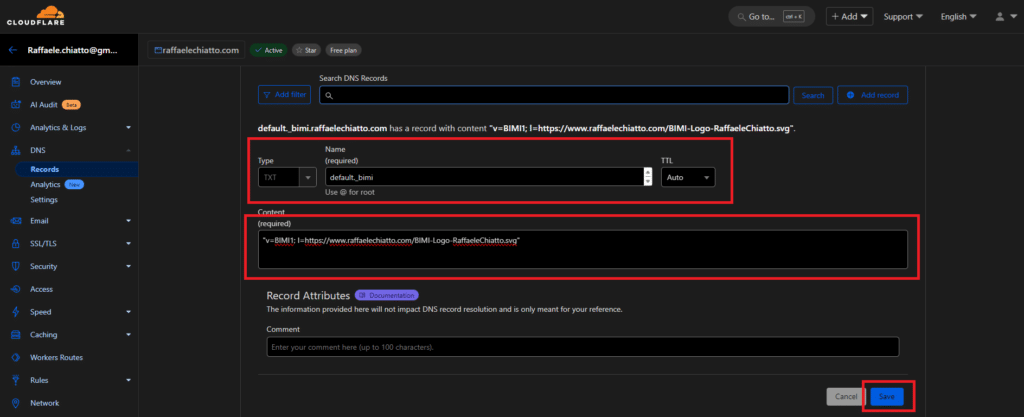The width and height of the screenshot is (1024, 417).
Task: Collapse the DNS sidebar section
Action: [x=129, y=150]
